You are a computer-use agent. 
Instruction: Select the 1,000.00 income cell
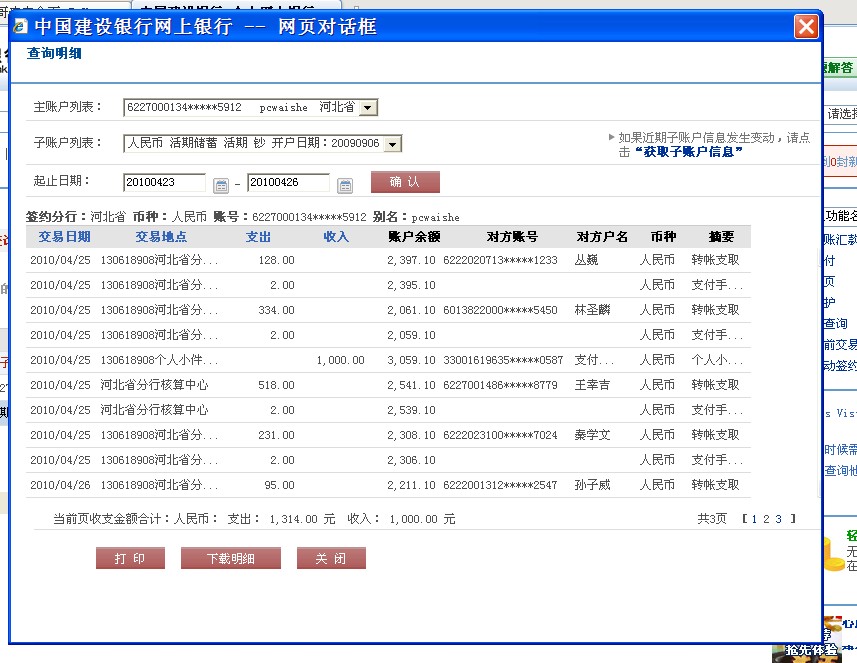[x=341, y=361]
